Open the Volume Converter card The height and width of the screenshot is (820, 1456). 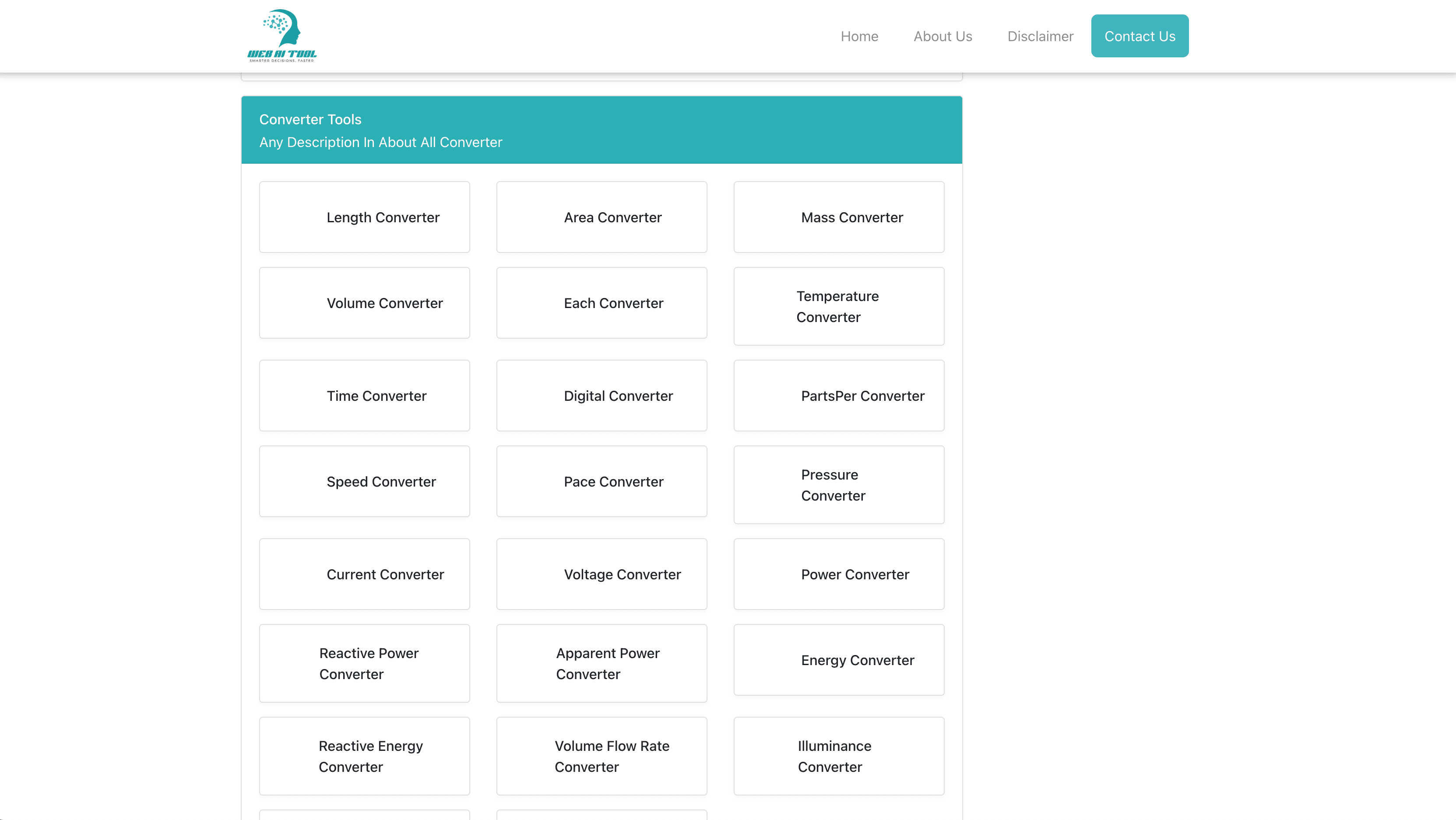(x=365, y=303)
